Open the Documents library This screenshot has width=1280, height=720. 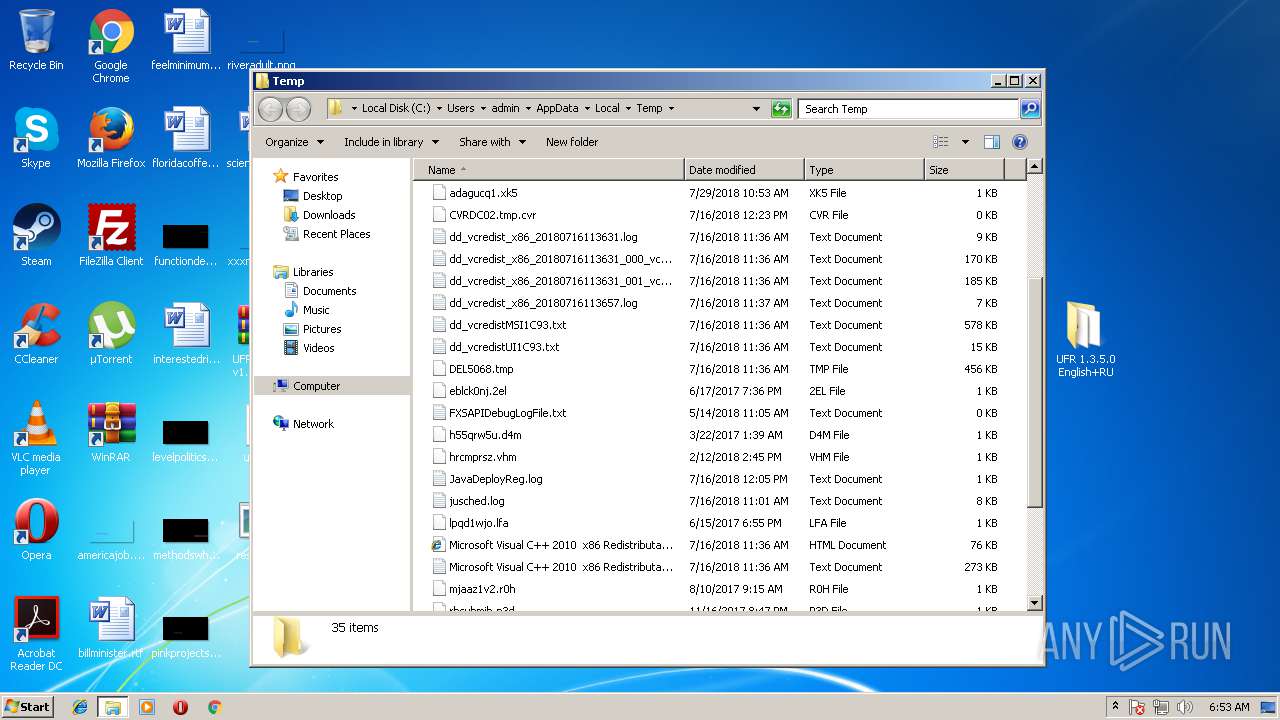click(329, 291)
